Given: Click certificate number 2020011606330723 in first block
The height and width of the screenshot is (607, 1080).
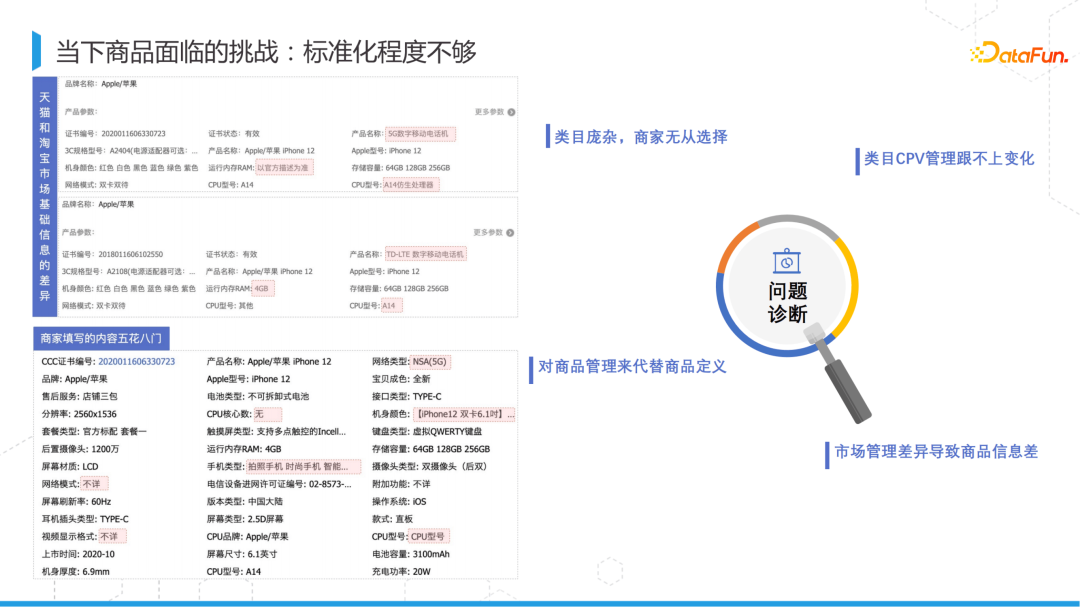Looking at the screenshot, I should [133, 134].
